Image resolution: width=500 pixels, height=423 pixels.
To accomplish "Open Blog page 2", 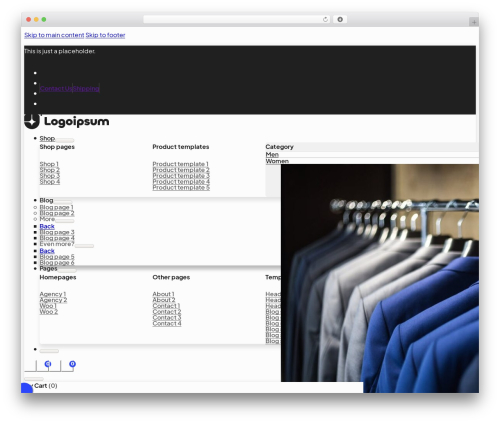I will point(57,213).
